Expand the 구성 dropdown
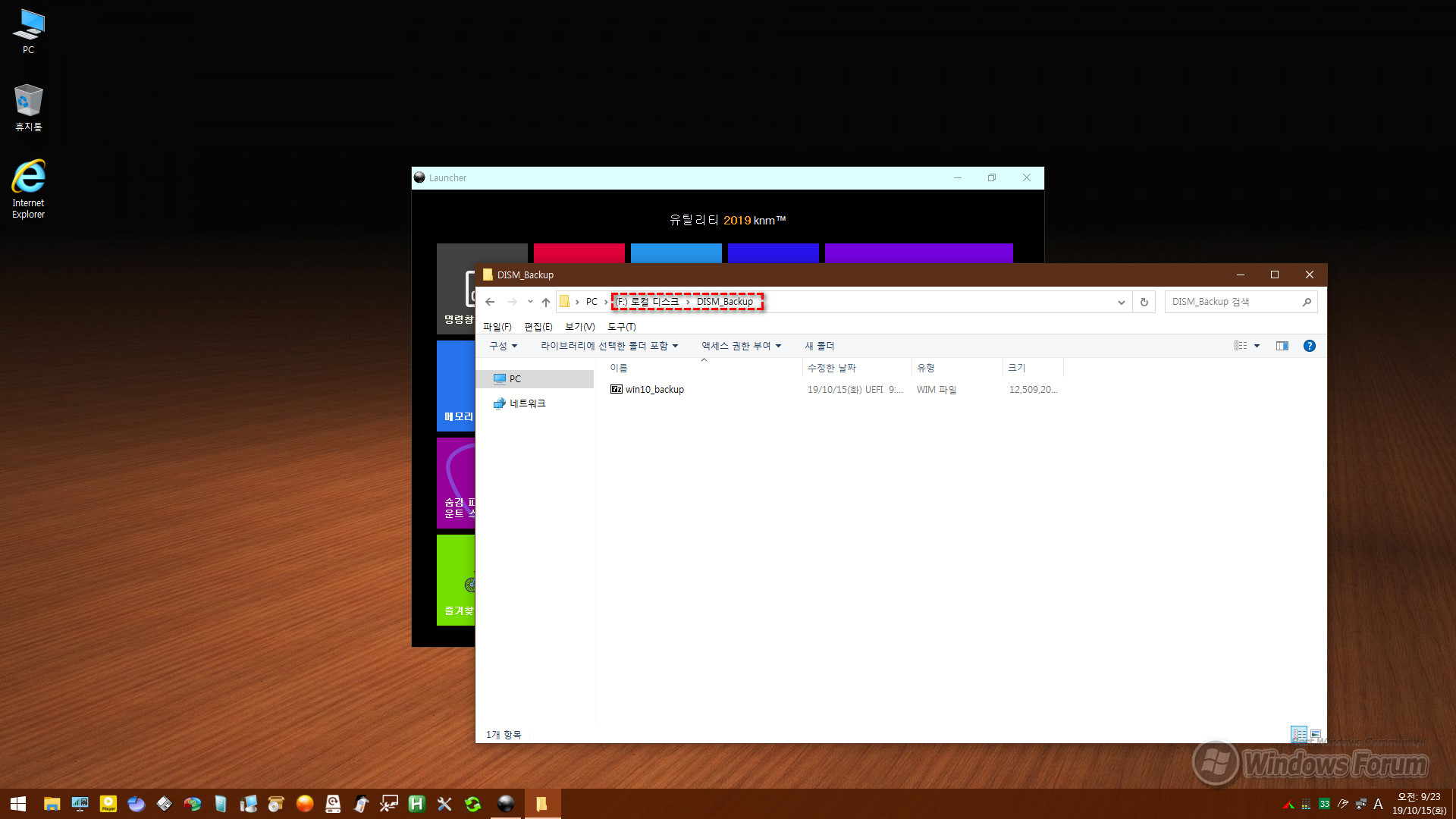 [x=504, y=346]
